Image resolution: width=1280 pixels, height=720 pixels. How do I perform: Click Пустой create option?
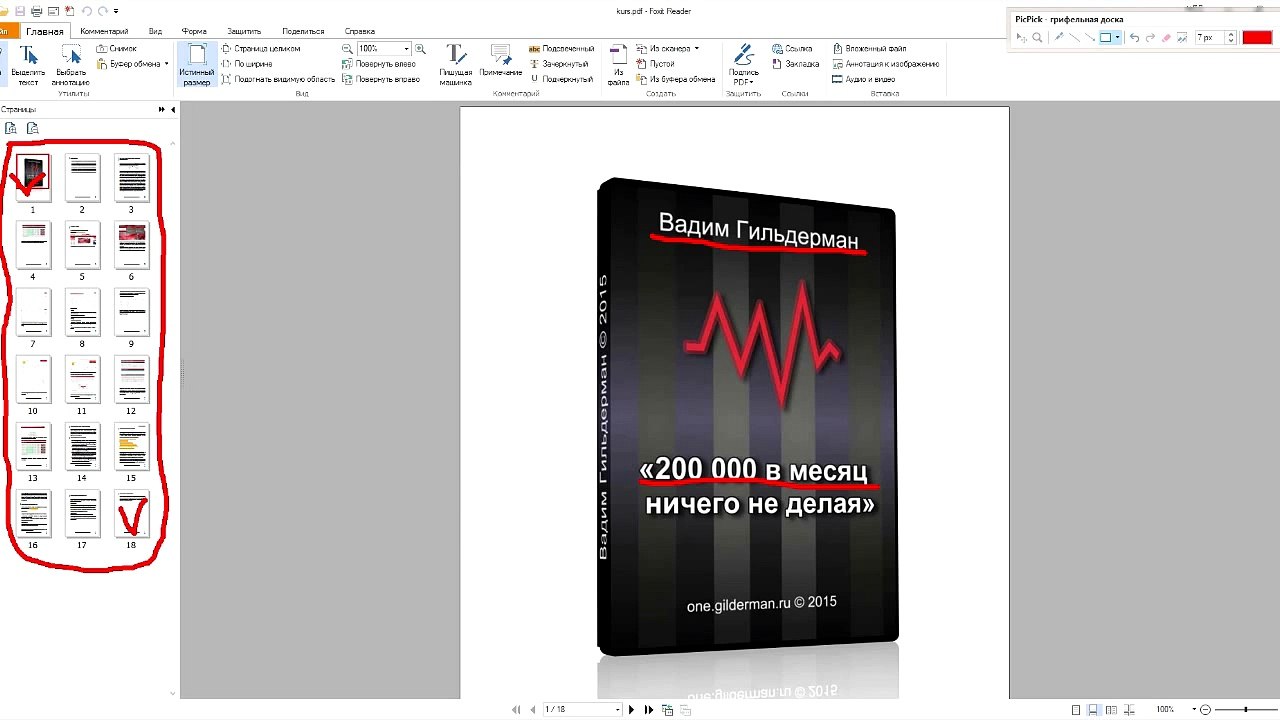click(x=656, y=64)
